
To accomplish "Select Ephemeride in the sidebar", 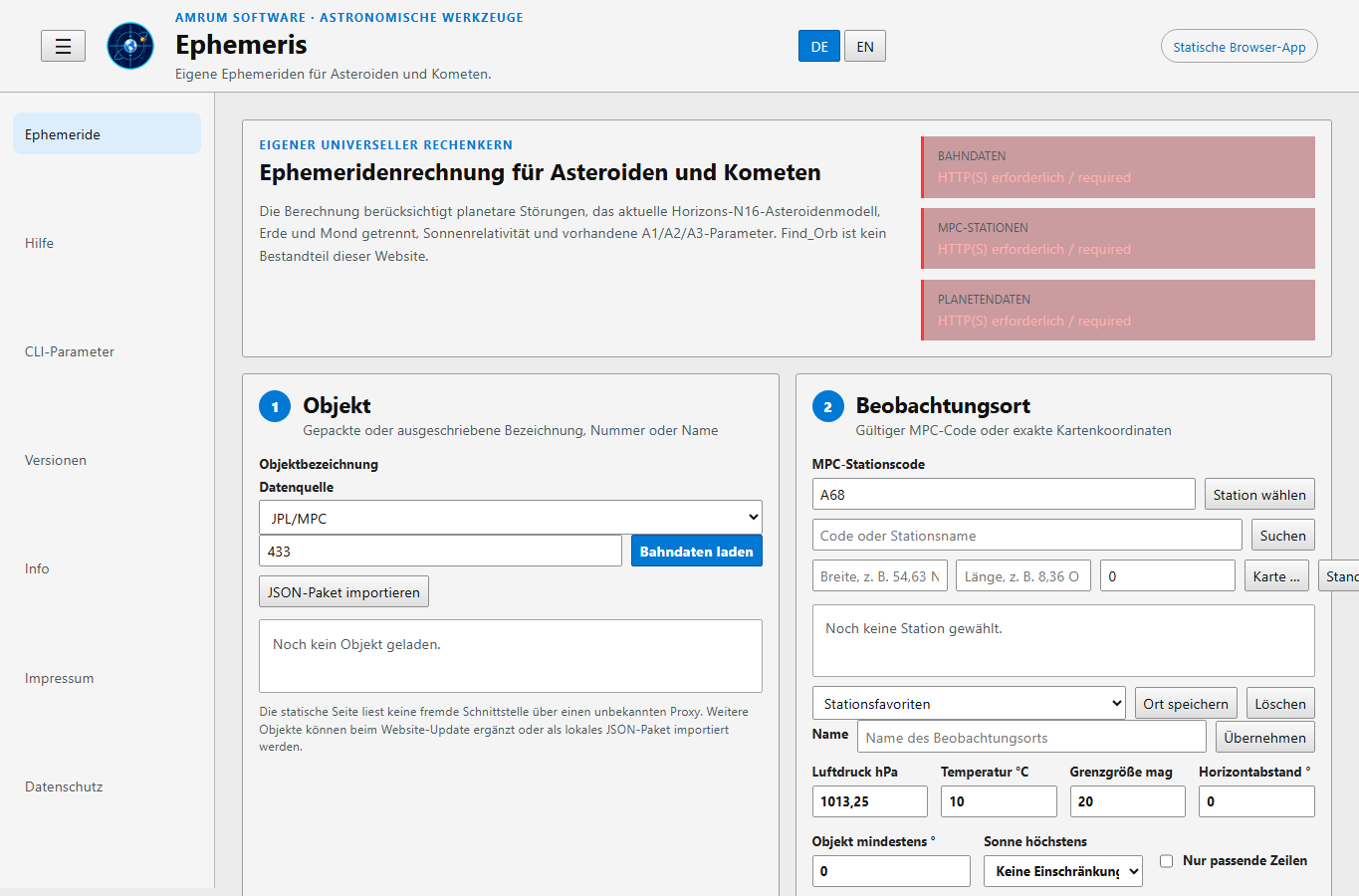I will (107, 134).
